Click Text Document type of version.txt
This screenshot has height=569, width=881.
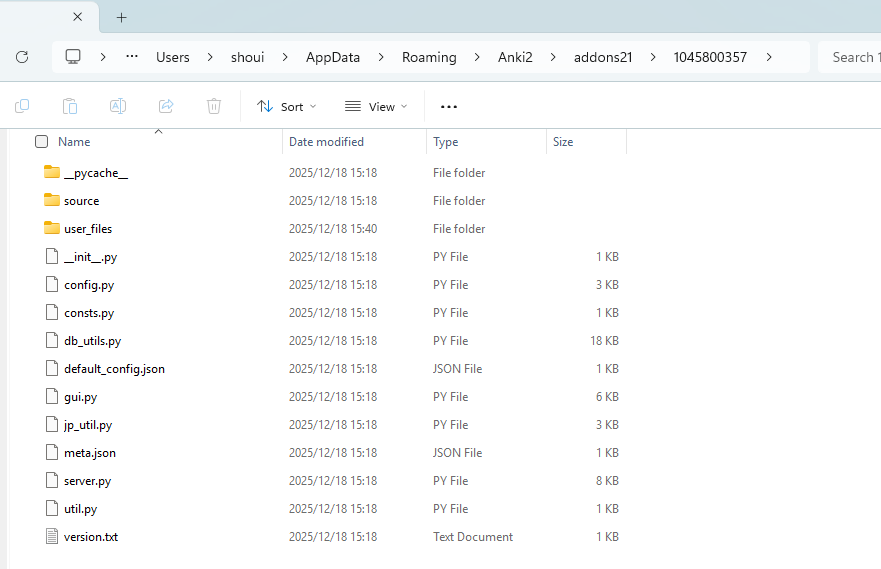tap(473, 537)
